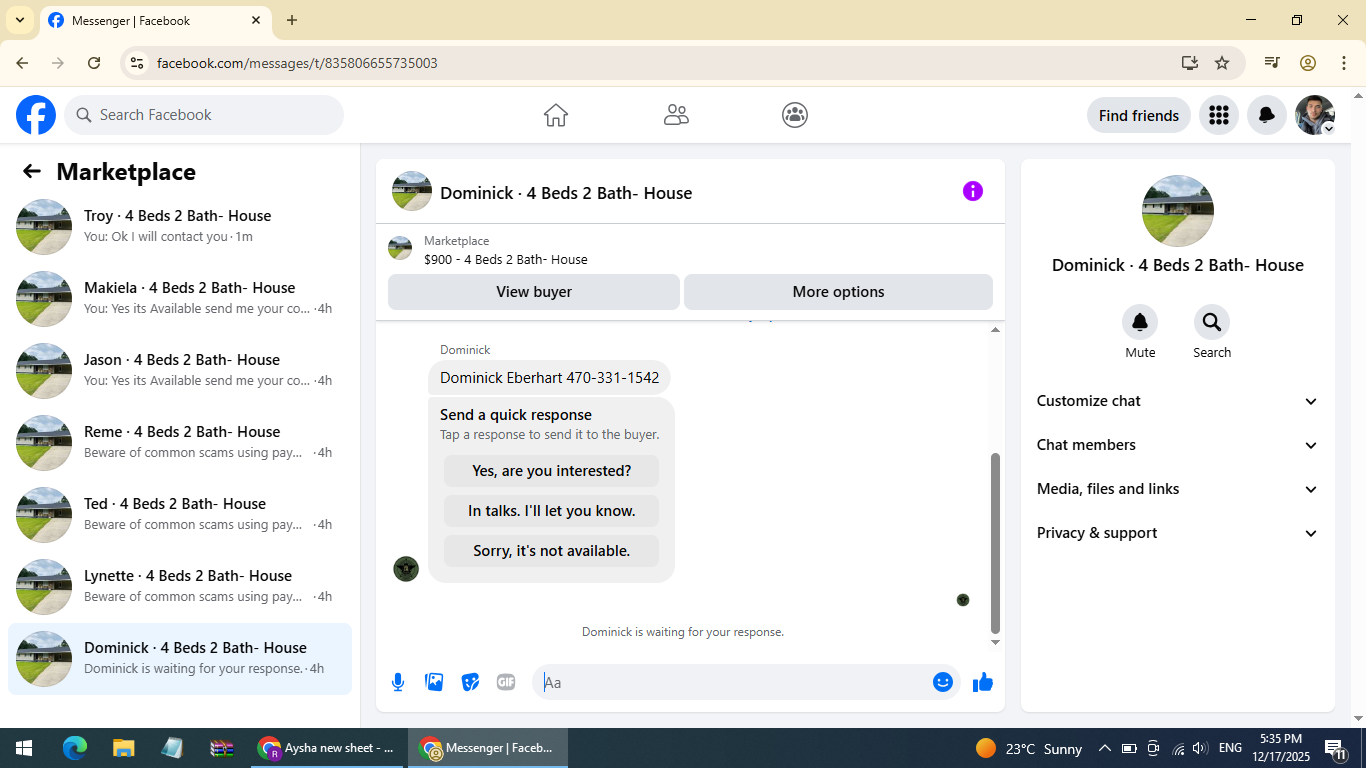Choose a GIF icon

(506, 682)
